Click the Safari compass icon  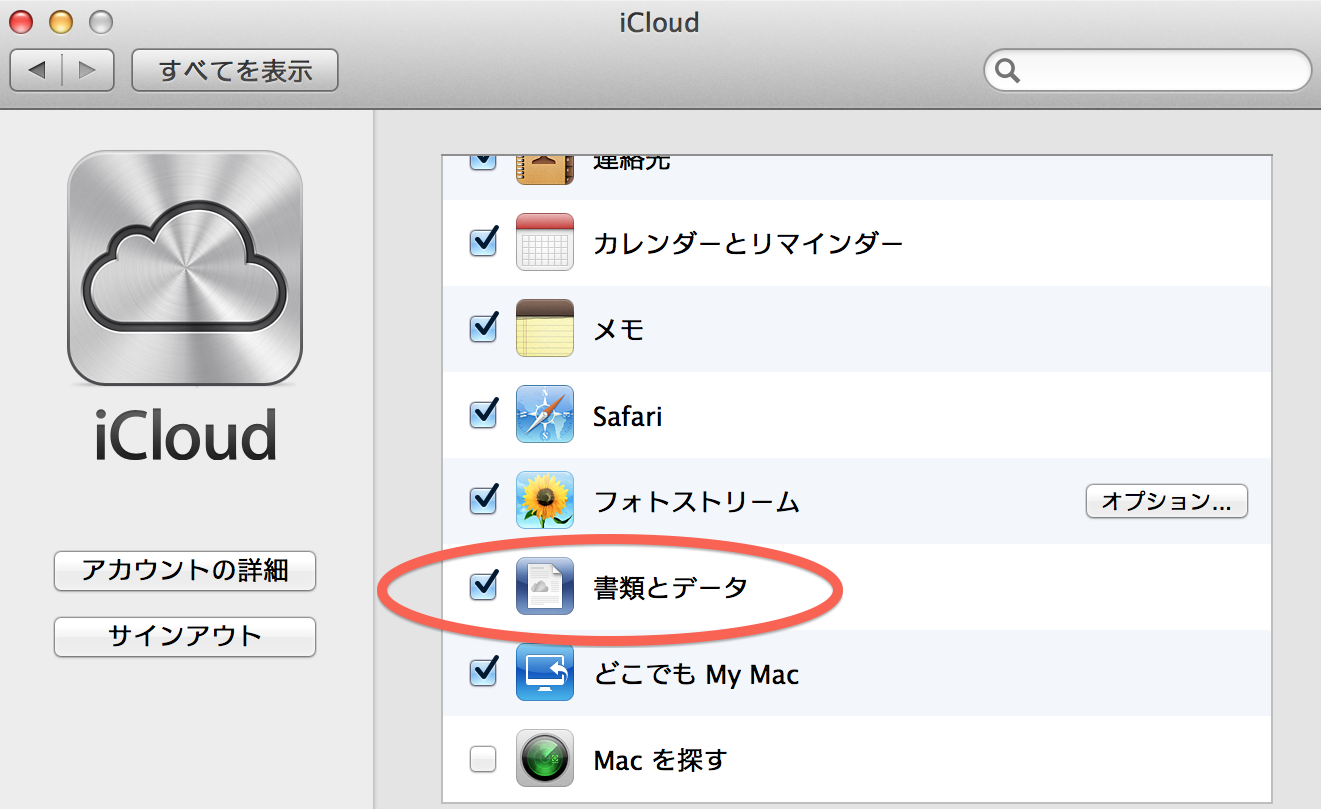point(545,414)
